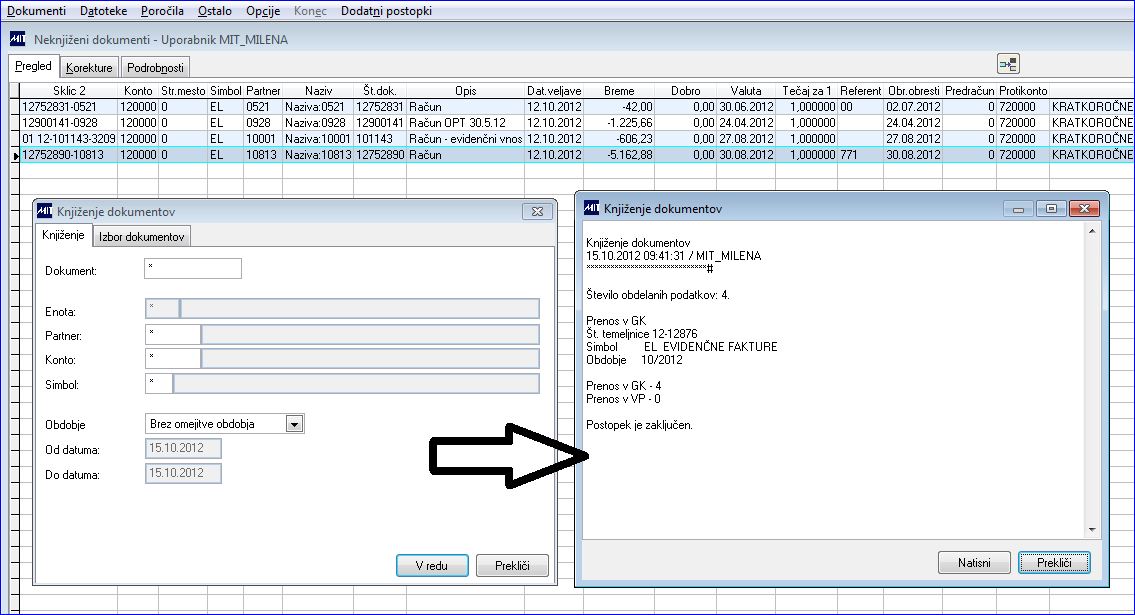Click the MIT icon of the left Knjiženje dialog
Screen dimensions: 1135x615
tap(44, 211)
